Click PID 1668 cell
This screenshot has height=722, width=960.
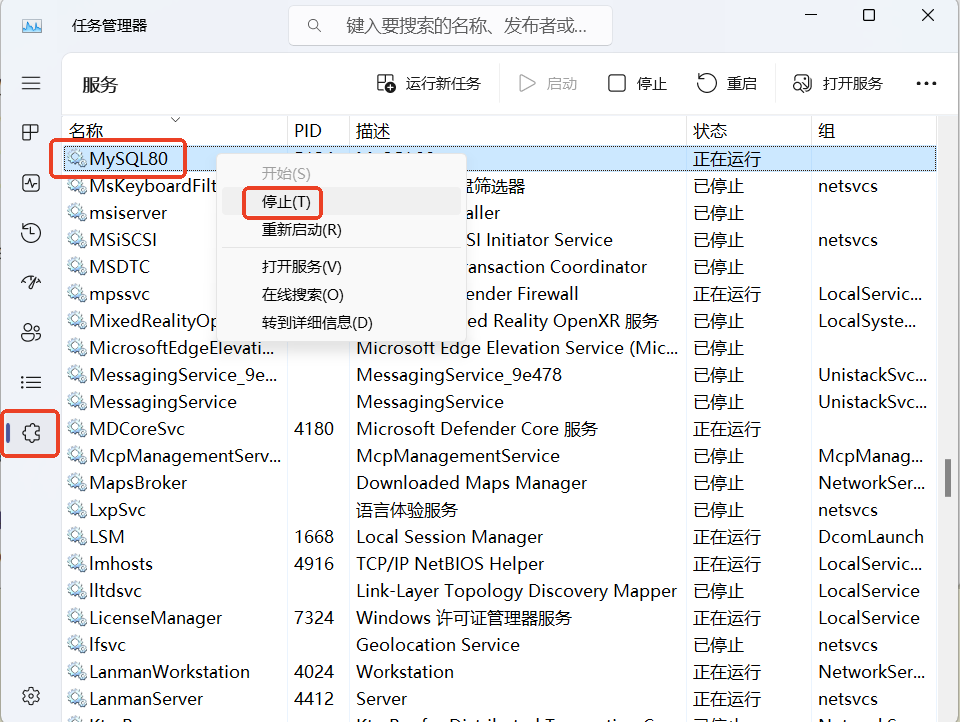314,536
